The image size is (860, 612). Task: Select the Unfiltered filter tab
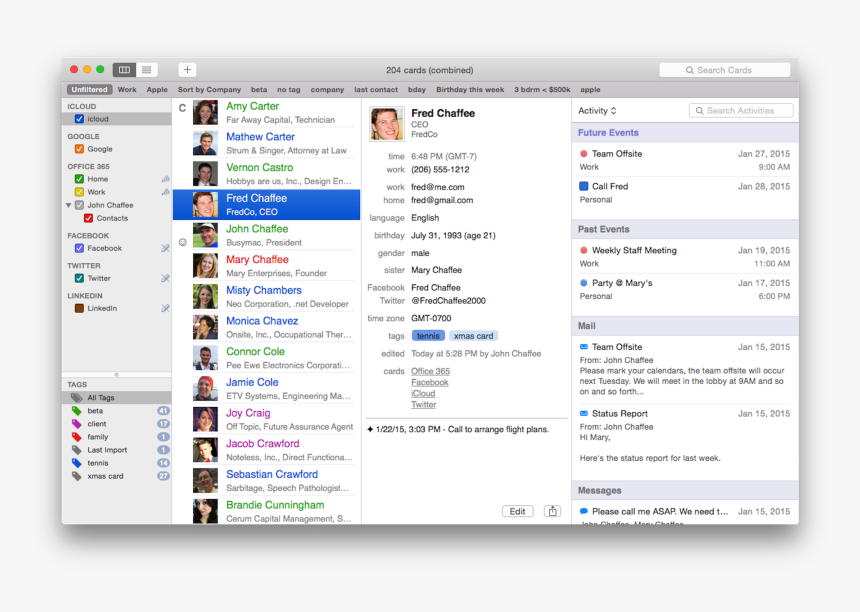89,89
